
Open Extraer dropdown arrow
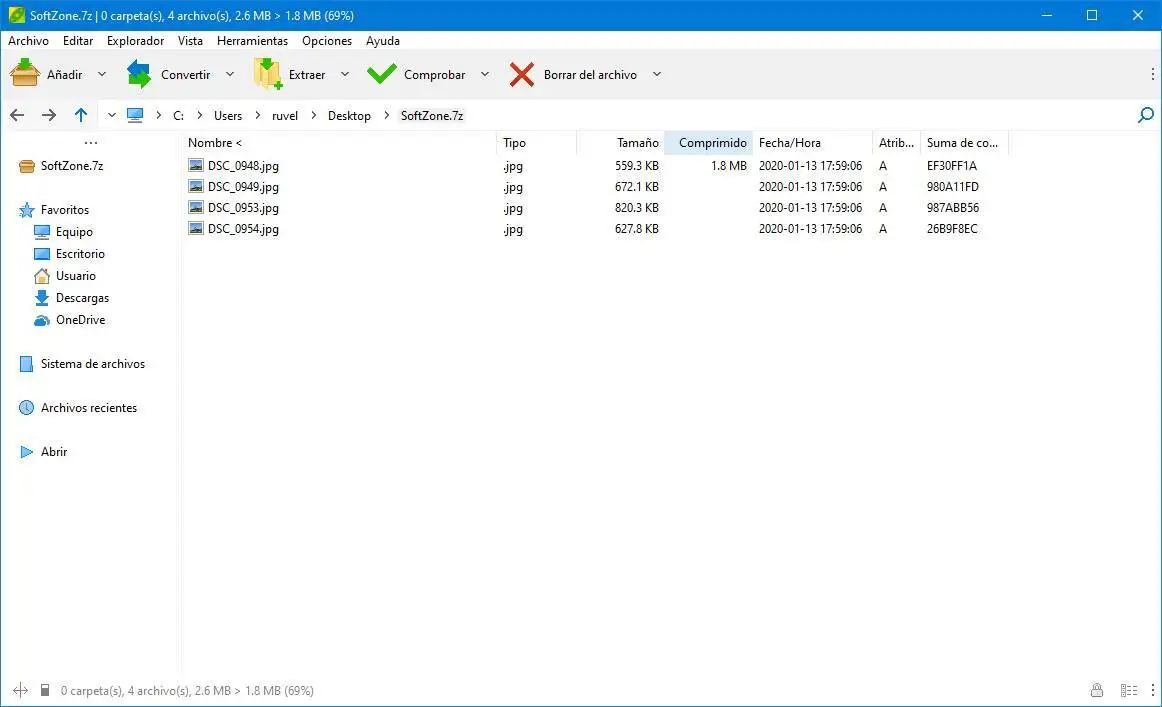tap(345, 74)
